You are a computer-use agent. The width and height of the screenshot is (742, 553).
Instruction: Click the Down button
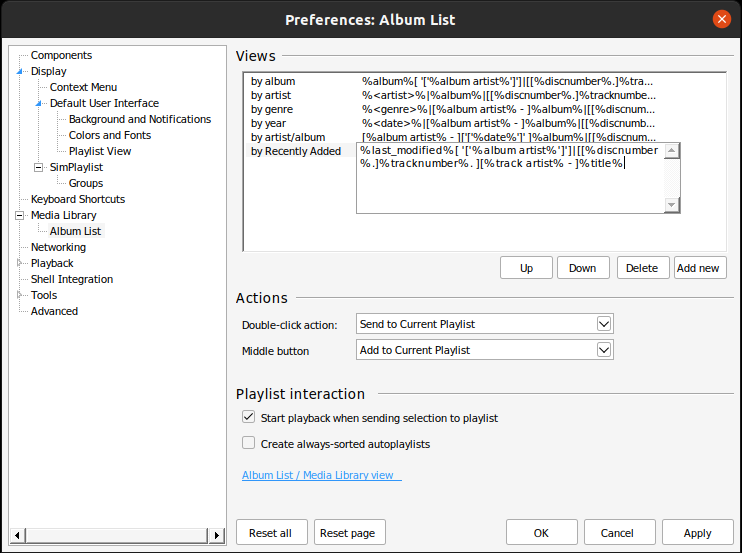pos(583,268)
